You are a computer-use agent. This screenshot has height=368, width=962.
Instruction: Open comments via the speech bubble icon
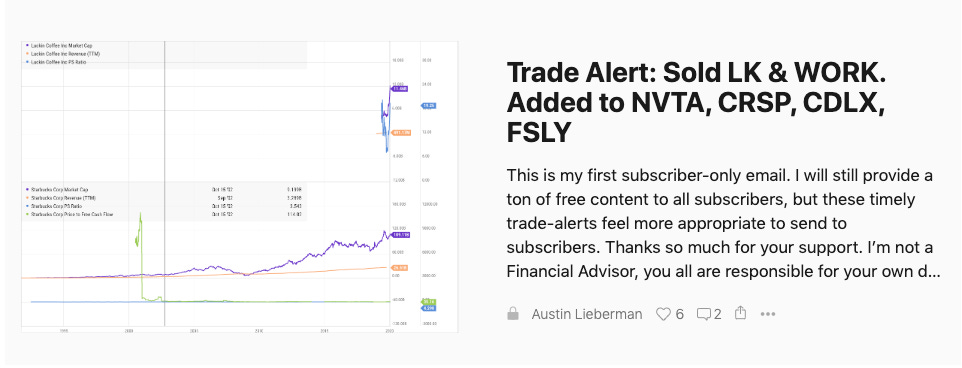704,314
